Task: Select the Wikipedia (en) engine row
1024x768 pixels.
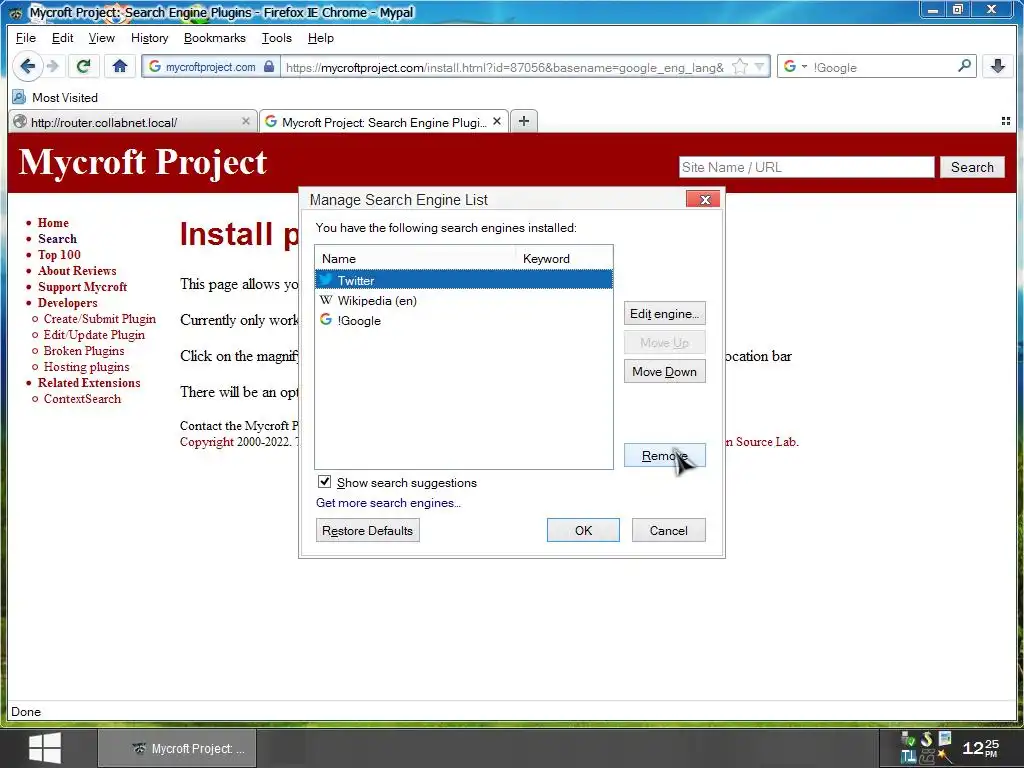Action: click(464, 300)
